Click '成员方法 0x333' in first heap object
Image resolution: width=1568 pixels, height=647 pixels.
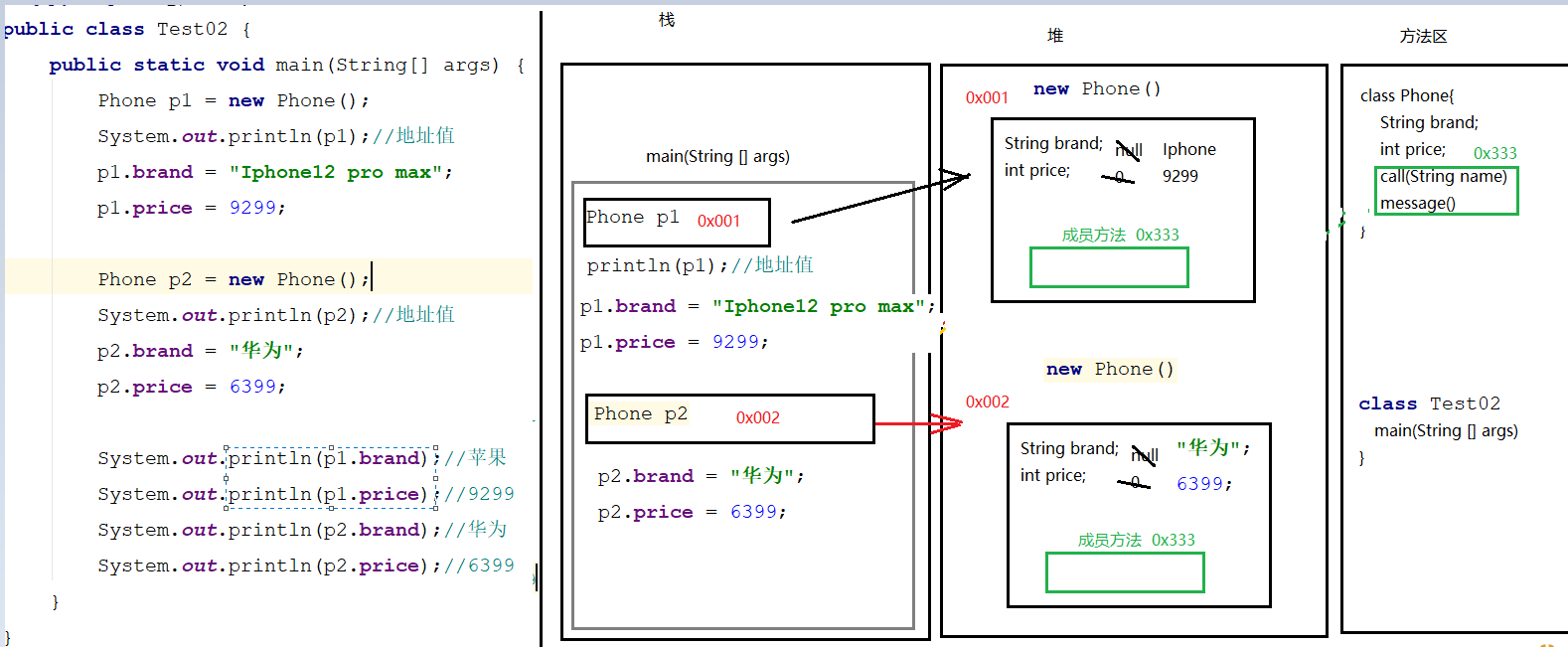1121,235
